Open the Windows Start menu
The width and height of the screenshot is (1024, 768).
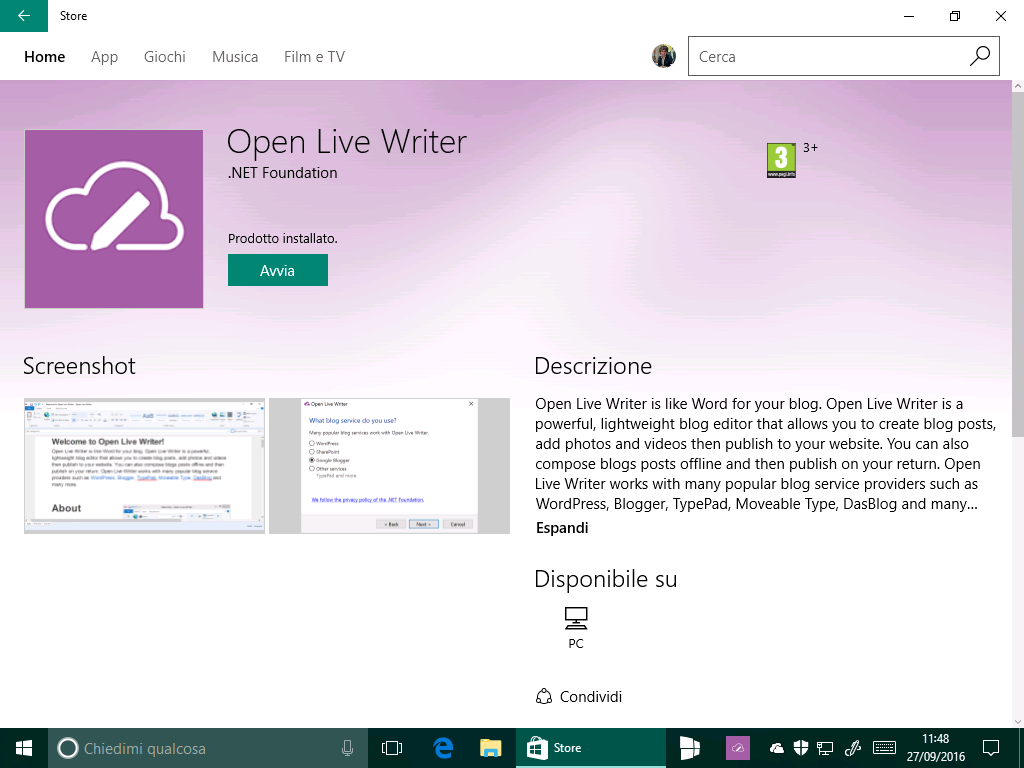(x=24, y=748)
